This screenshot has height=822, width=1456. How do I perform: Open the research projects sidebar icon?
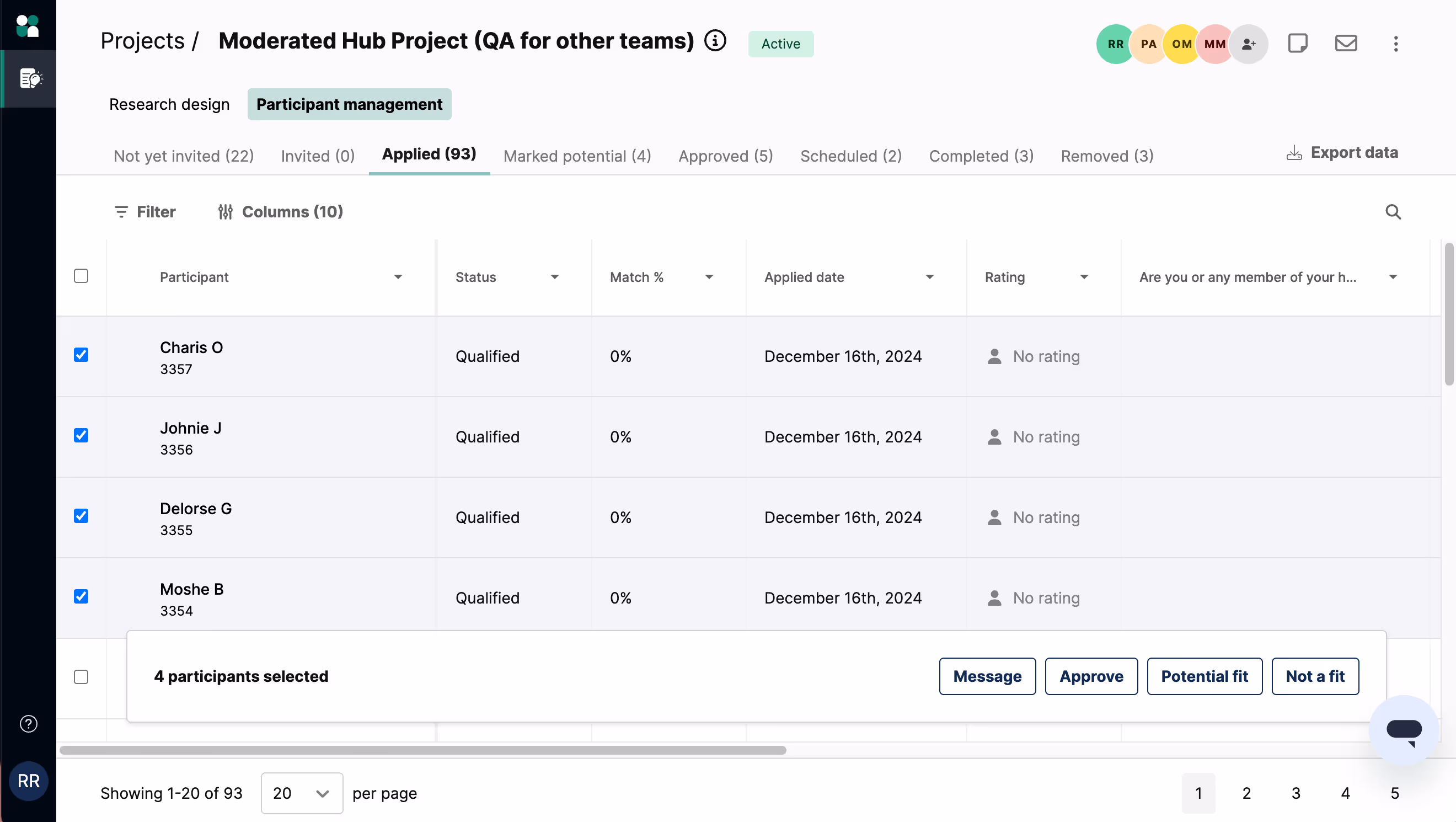pyautogui.click(x=29, y=78)
